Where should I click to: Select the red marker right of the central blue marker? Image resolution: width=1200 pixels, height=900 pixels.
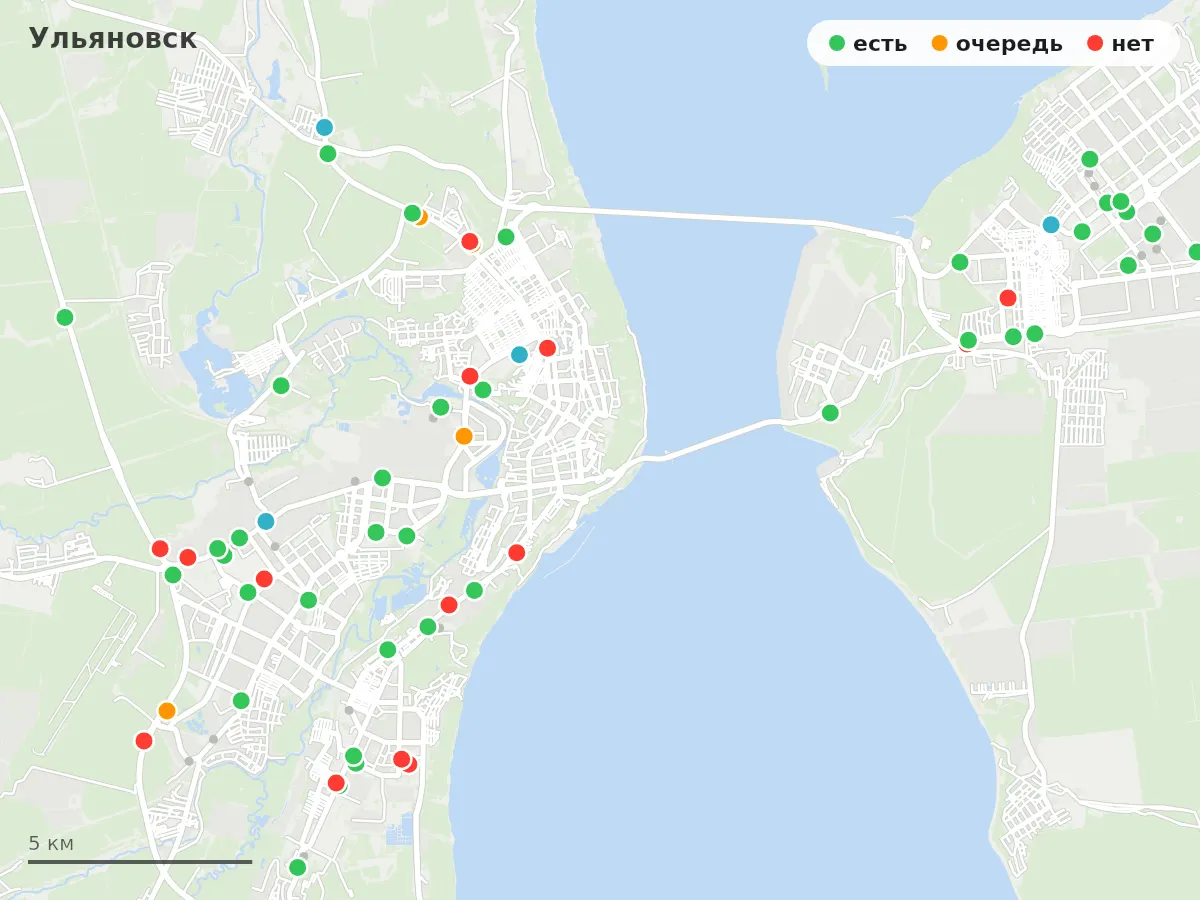click(547, 348)
